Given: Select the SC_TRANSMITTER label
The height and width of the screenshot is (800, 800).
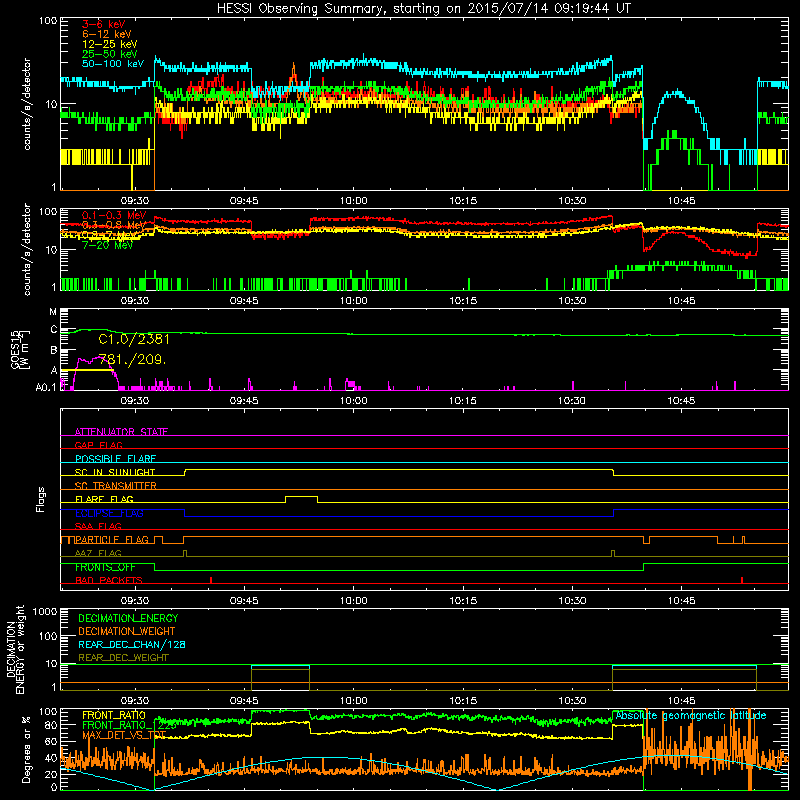Looking at the screenshot, I should click(x=115, y=485).
